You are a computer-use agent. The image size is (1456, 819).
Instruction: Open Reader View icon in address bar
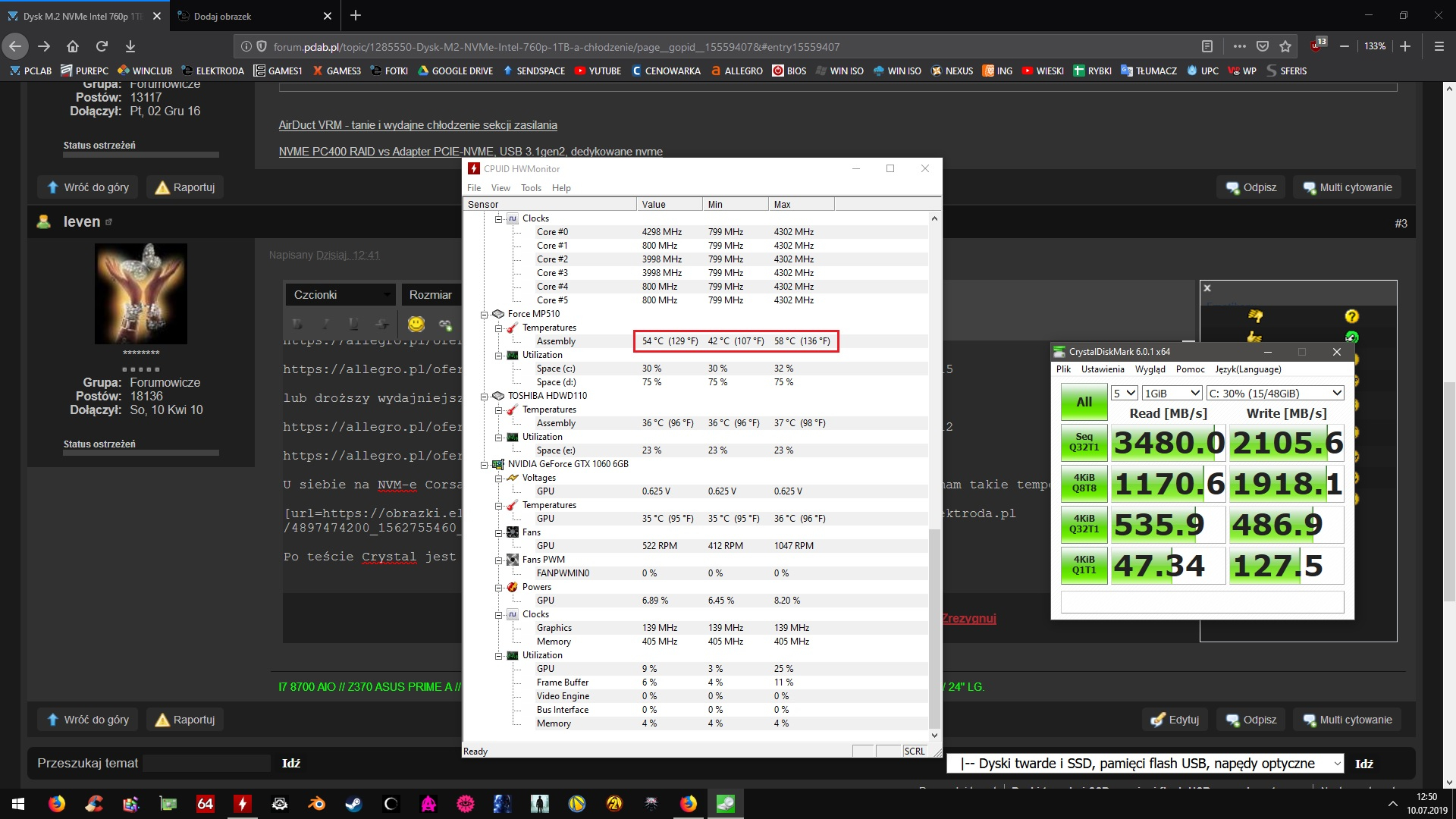[1207, 46]
